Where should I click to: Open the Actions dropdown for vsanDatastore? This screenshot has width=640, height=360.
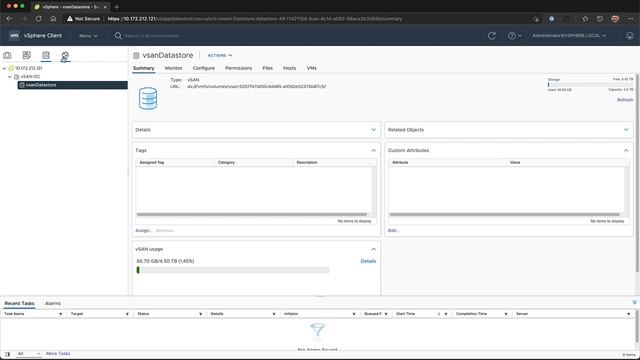[x=220, y=55]
